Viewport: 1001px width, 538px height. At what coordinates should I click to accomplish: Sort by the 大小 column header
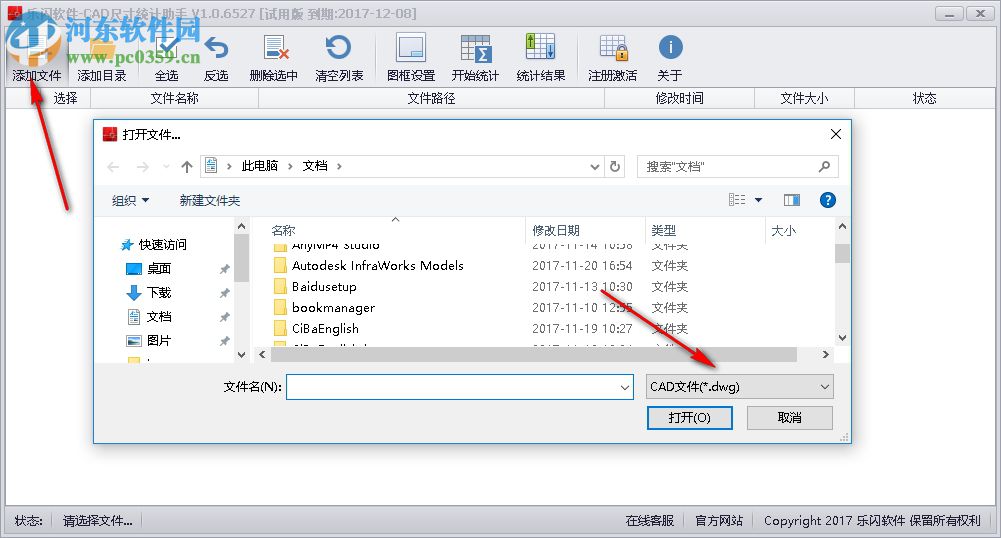[799, 230]
